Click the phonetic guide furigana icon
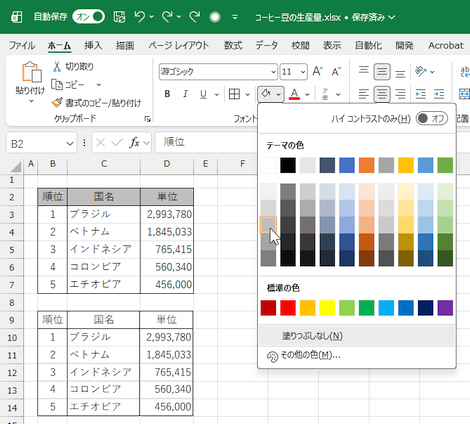 pyautogui.click(x=325, y=94)
